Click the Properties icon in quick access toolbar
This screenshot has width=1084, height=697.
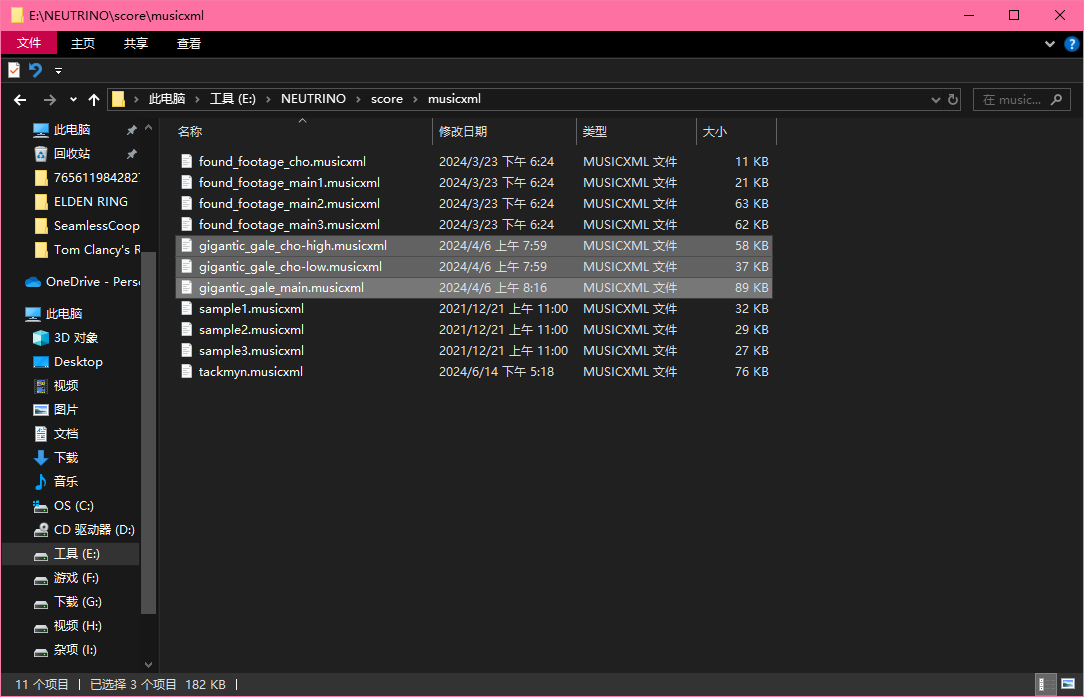pyautogui.click(x=14, y=70)
